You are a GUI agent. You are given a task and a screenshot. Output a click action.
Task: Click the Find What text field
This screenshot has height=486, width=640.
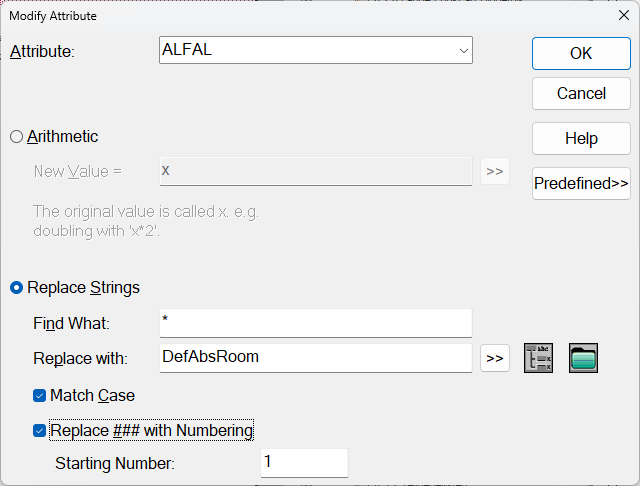[x=316, y=323]
